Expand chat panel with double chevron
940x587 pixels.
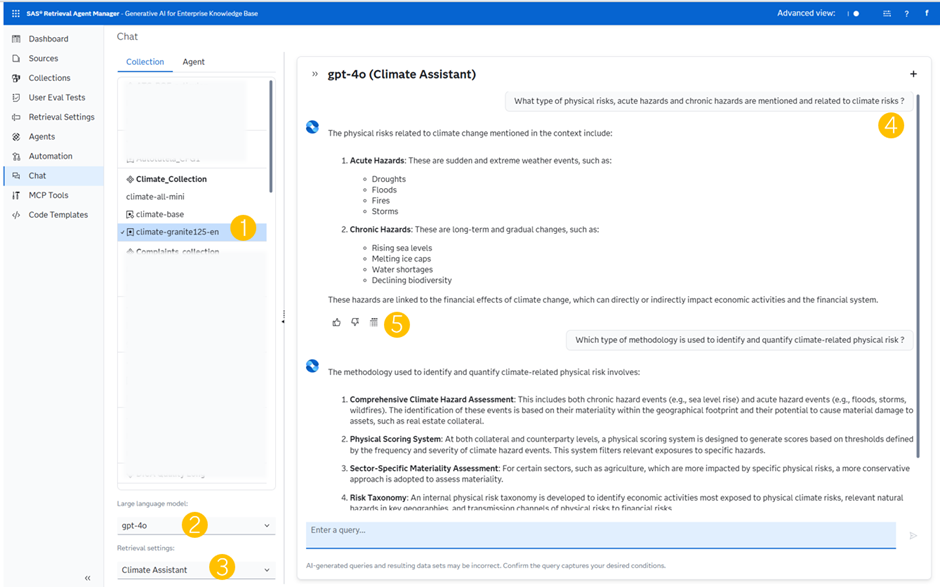point(315,74)
